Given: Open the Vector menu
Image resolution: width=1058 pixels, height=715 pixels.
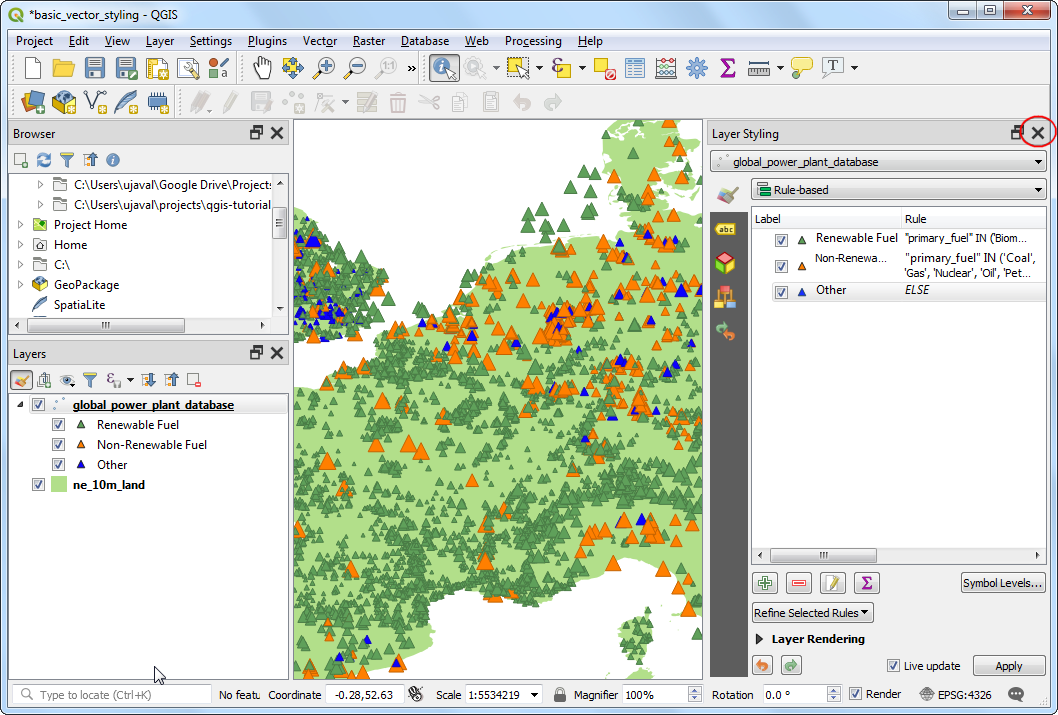Looking at the screenshot, I should [320, 41].
